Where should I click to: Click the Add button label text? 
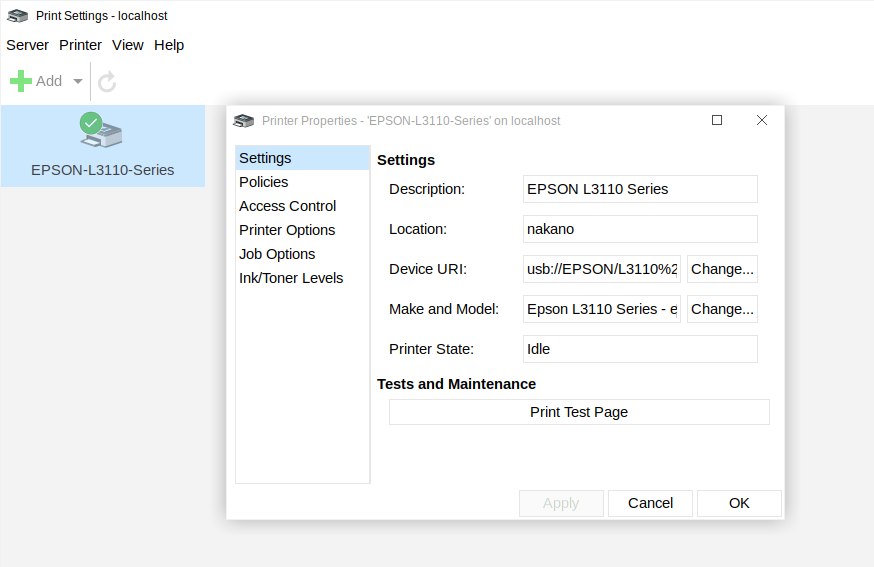(x=49, y=81)
